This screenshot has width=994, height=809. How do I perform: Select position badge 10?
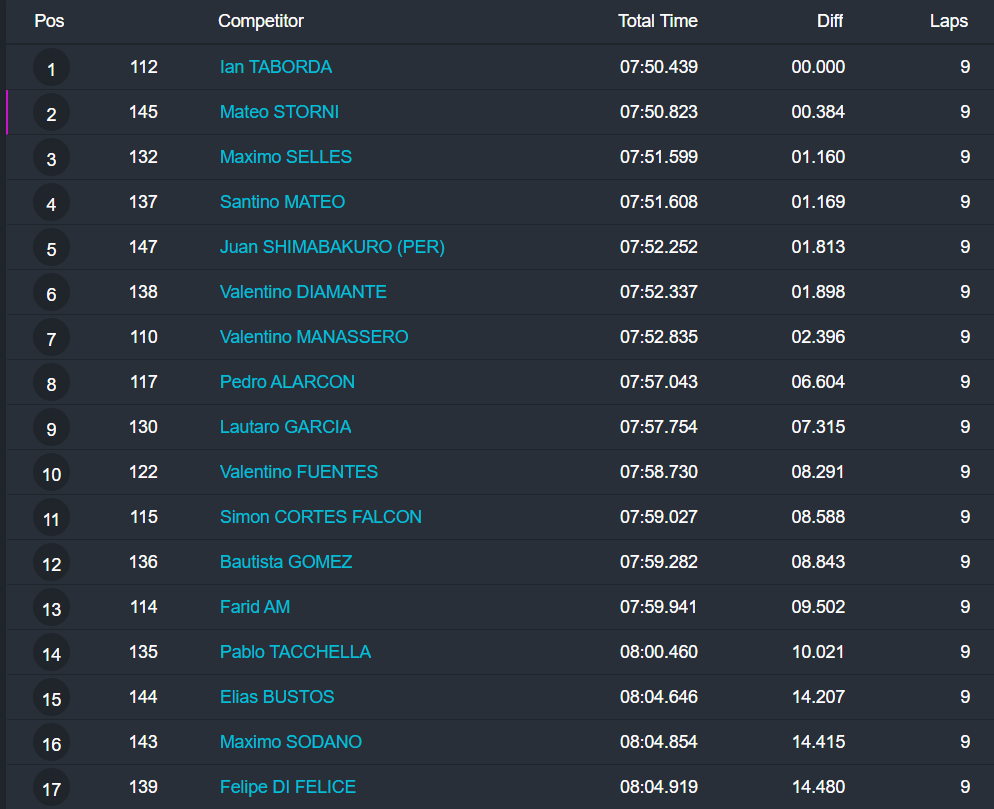tap(51, 474)
